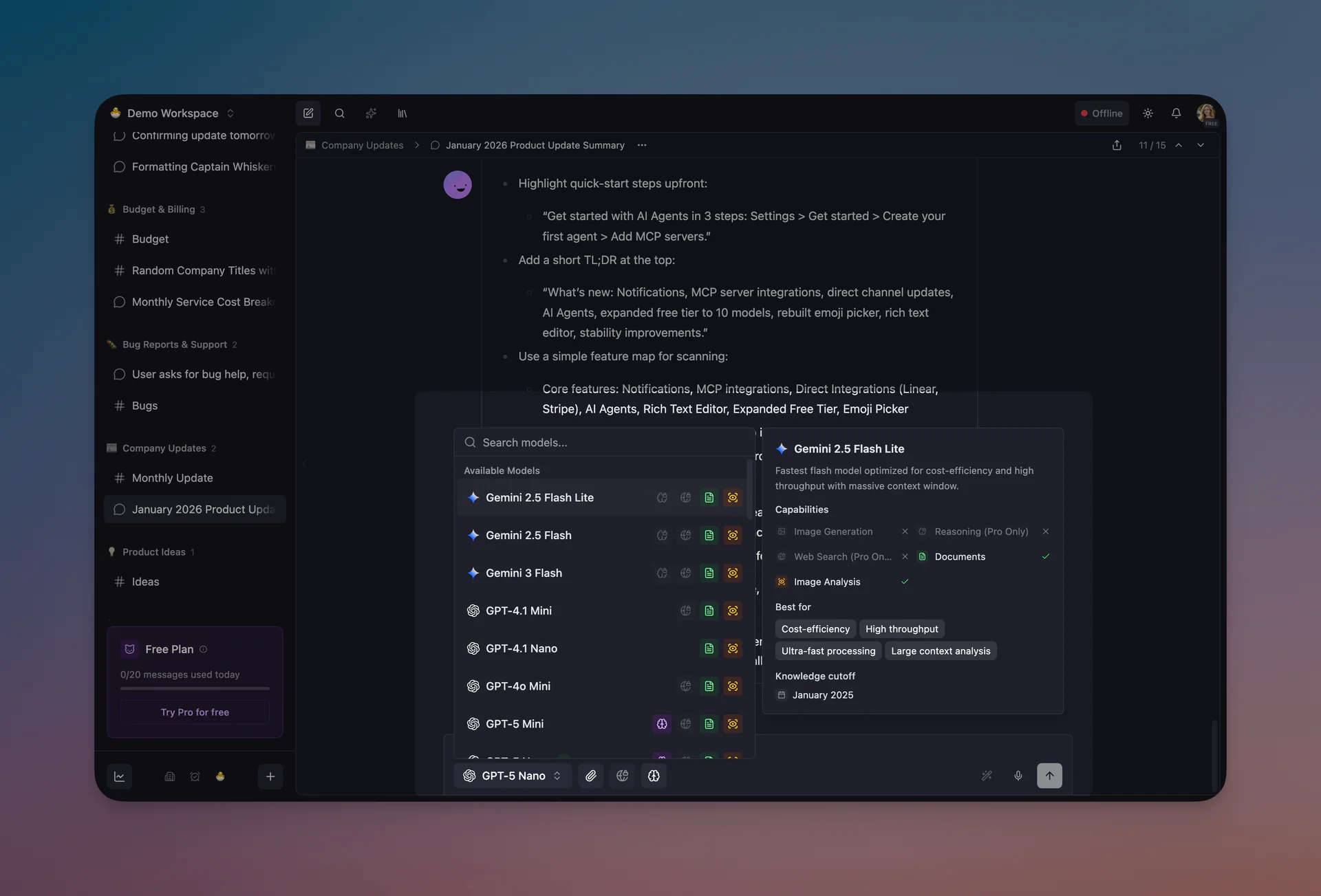Open the usage chart icon in sidebar footer
The image size is (1321, 896).
[120, 776]
